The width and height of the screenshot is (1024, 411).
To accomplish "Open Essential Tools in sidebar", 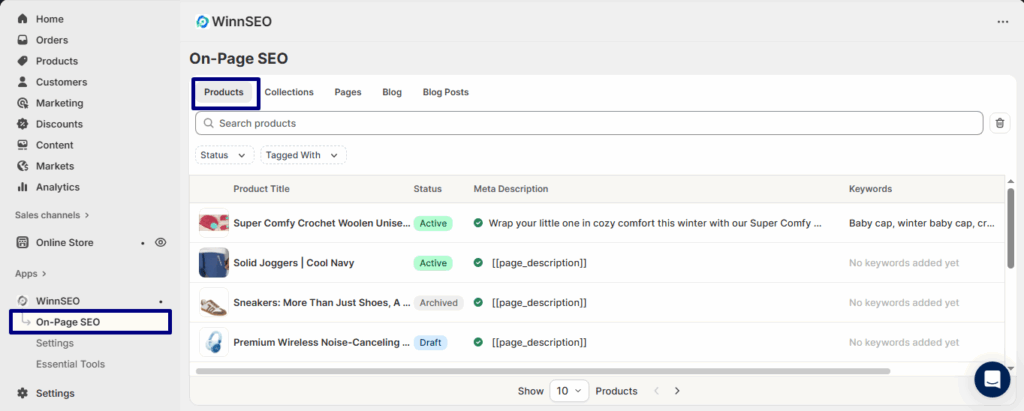I will pyautogui.click(x=71, y=364).
